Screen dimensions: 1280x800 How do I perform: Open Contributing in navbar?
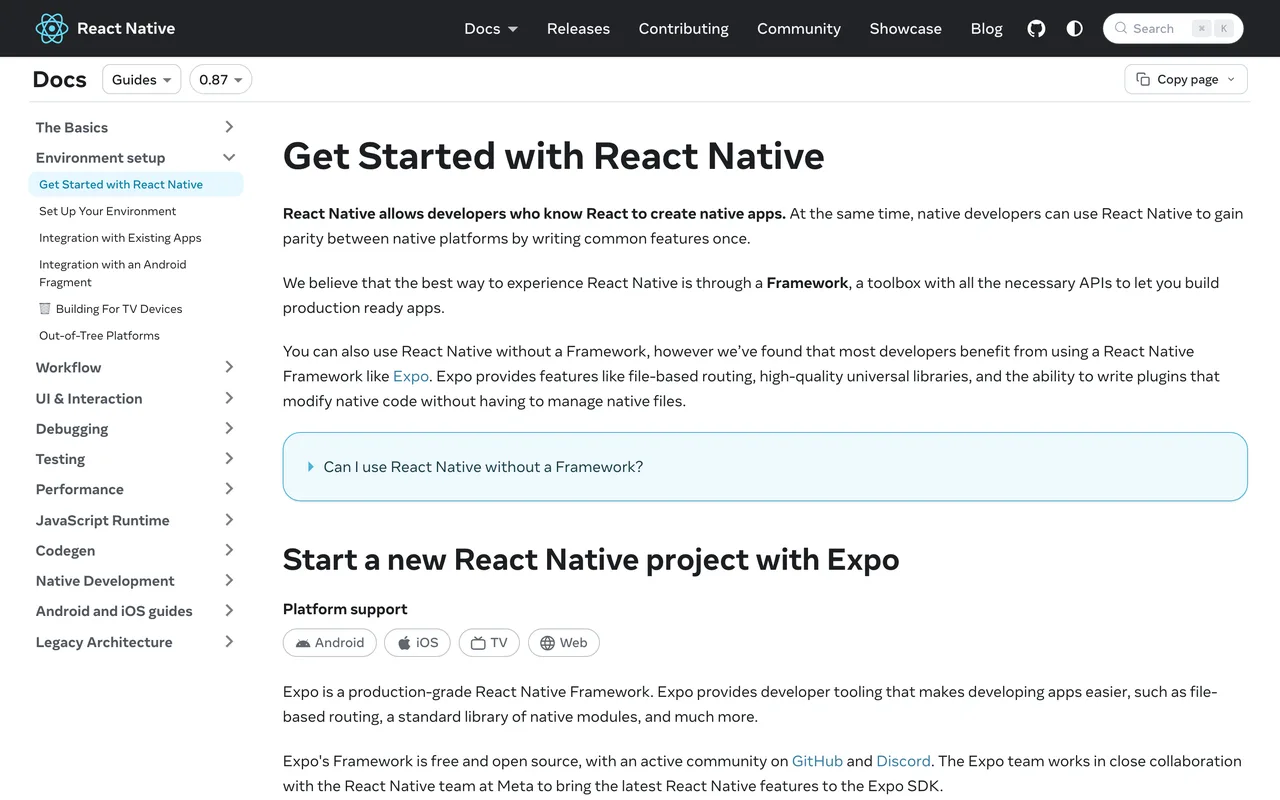click(684, 28)
